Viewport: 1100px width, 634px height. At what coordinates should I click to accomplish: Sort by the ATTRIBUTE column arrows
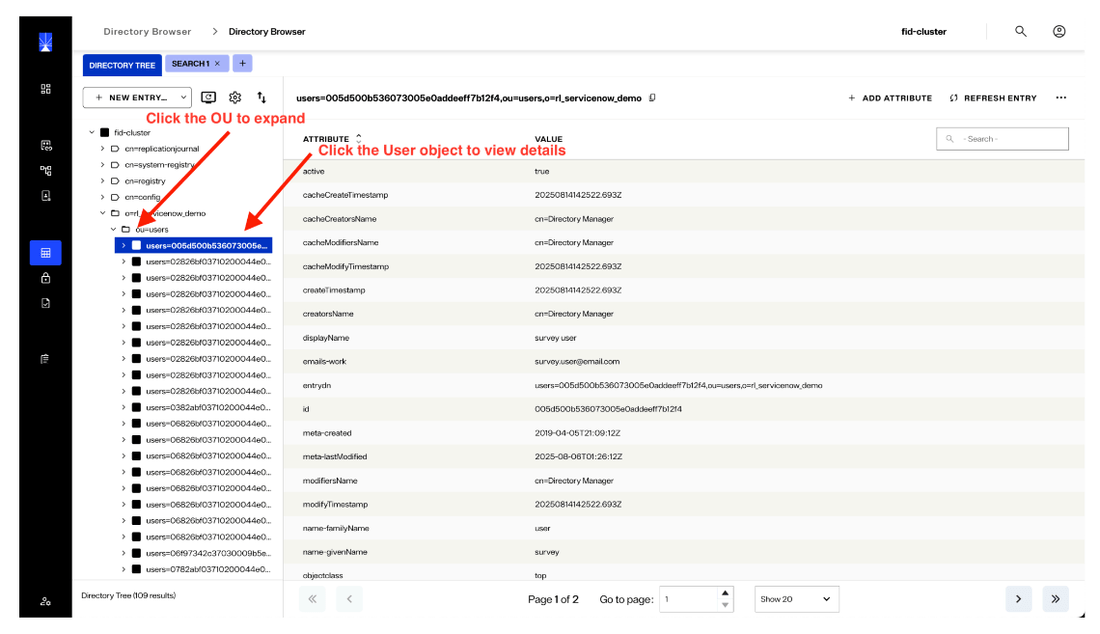[x=358, y=138]
